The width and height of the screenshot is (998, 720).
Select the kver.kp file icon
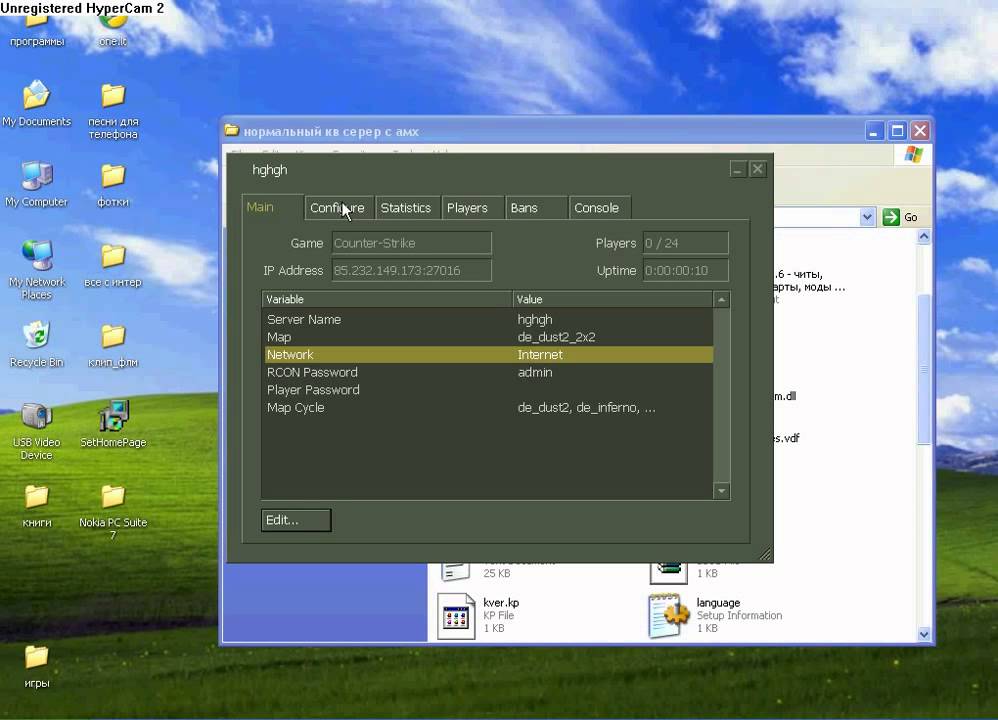coord(456,616)
